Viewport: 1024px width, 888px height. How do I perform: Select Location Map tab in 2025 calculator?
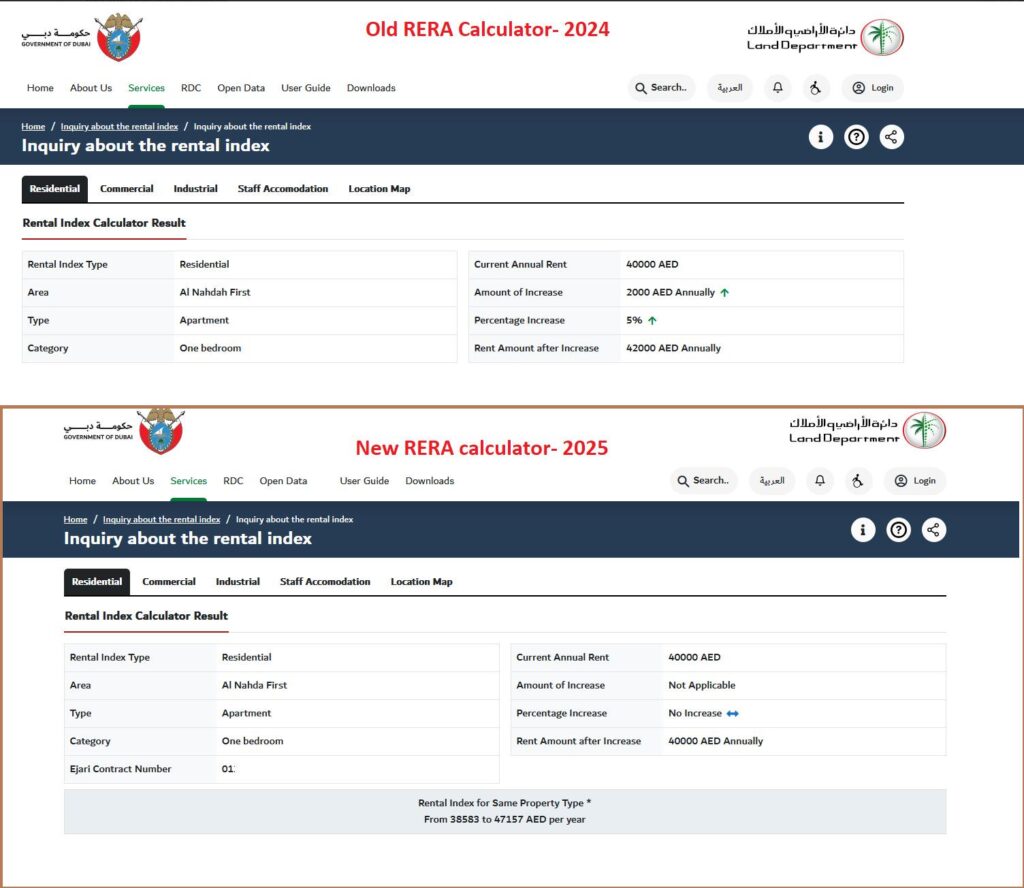(421, 582)
